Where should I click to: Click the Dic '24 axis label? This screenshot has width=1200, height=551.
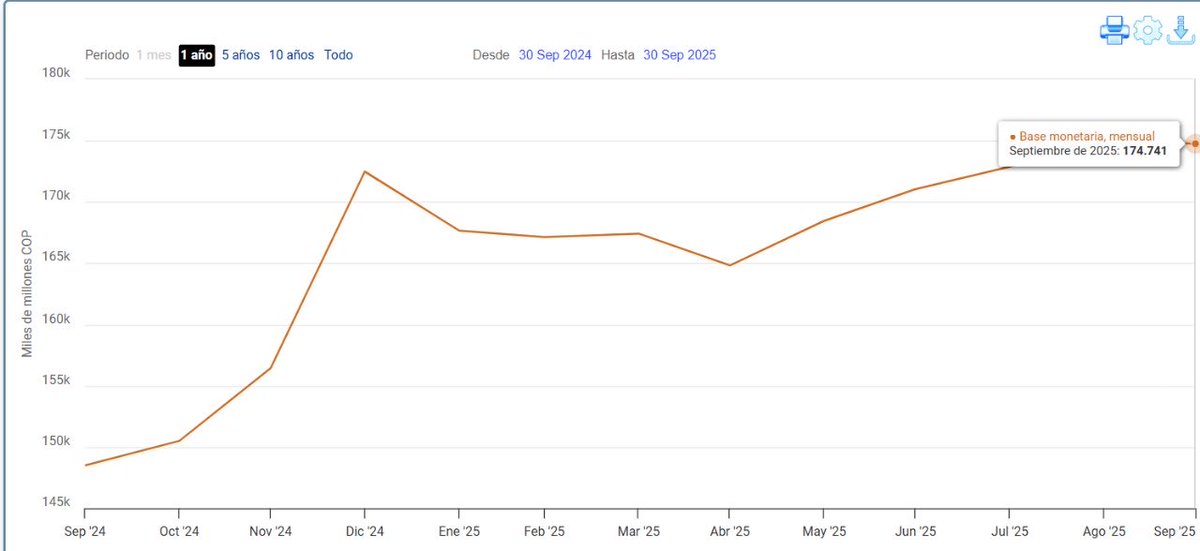point(365,530)
